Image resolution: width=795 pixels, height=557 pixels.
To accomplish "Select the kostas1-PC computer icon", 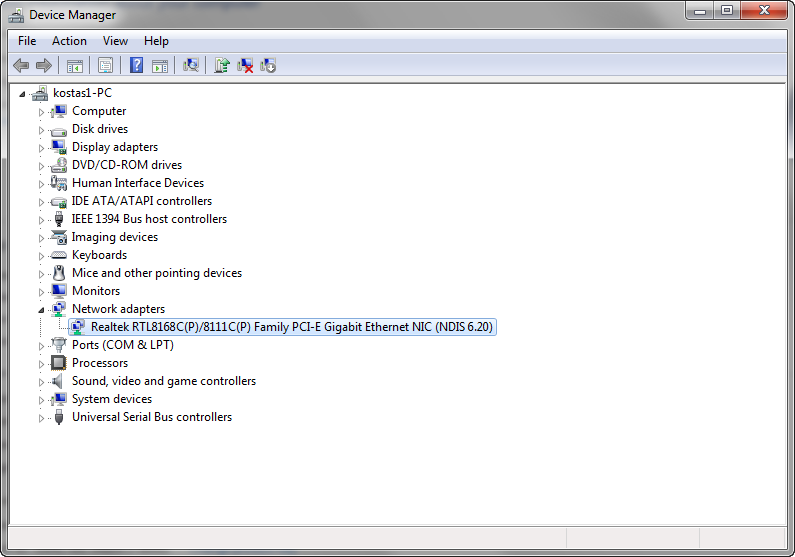I will click(40, 93).
